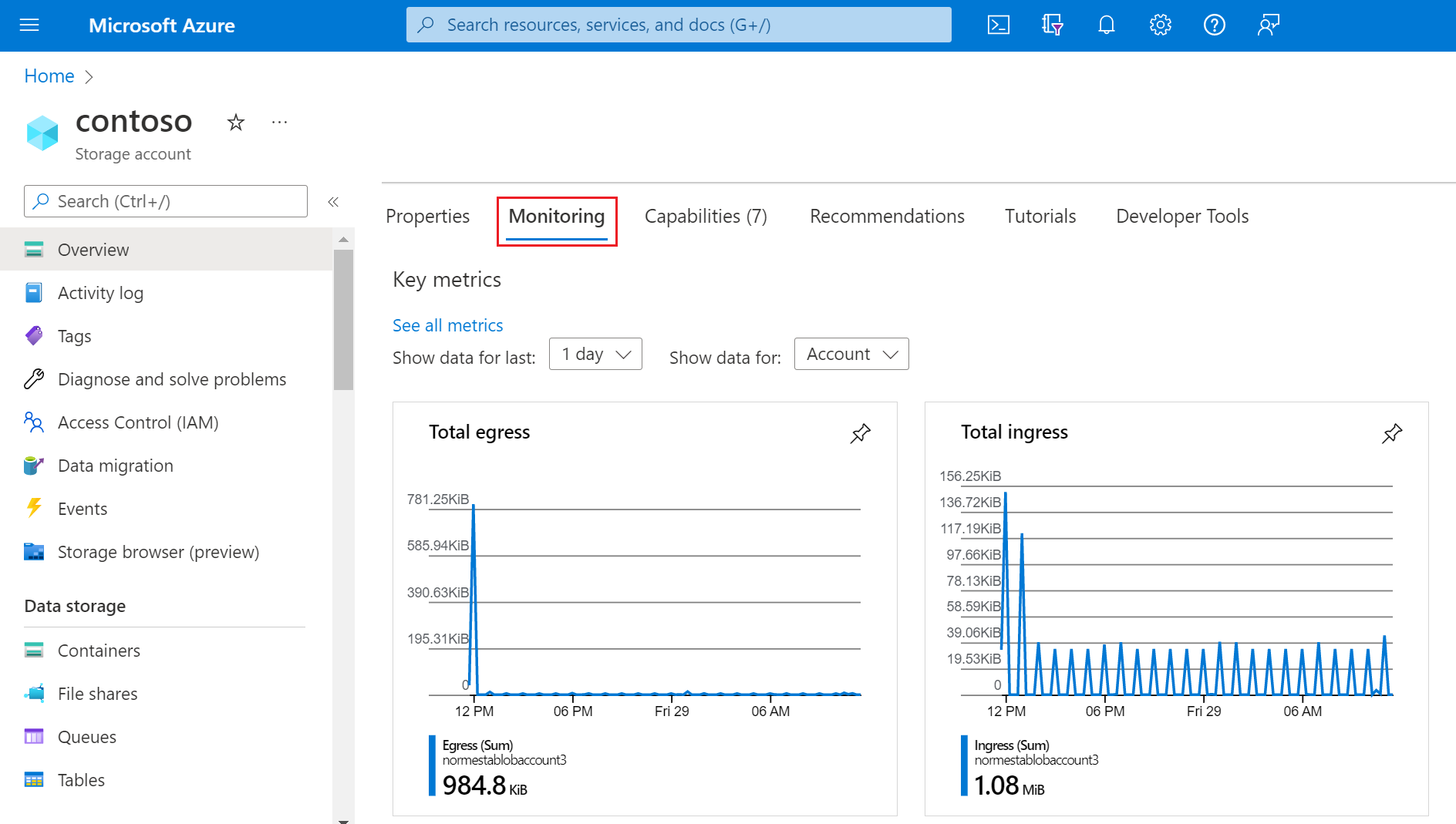Click the Containers icon

click(34, 650)
